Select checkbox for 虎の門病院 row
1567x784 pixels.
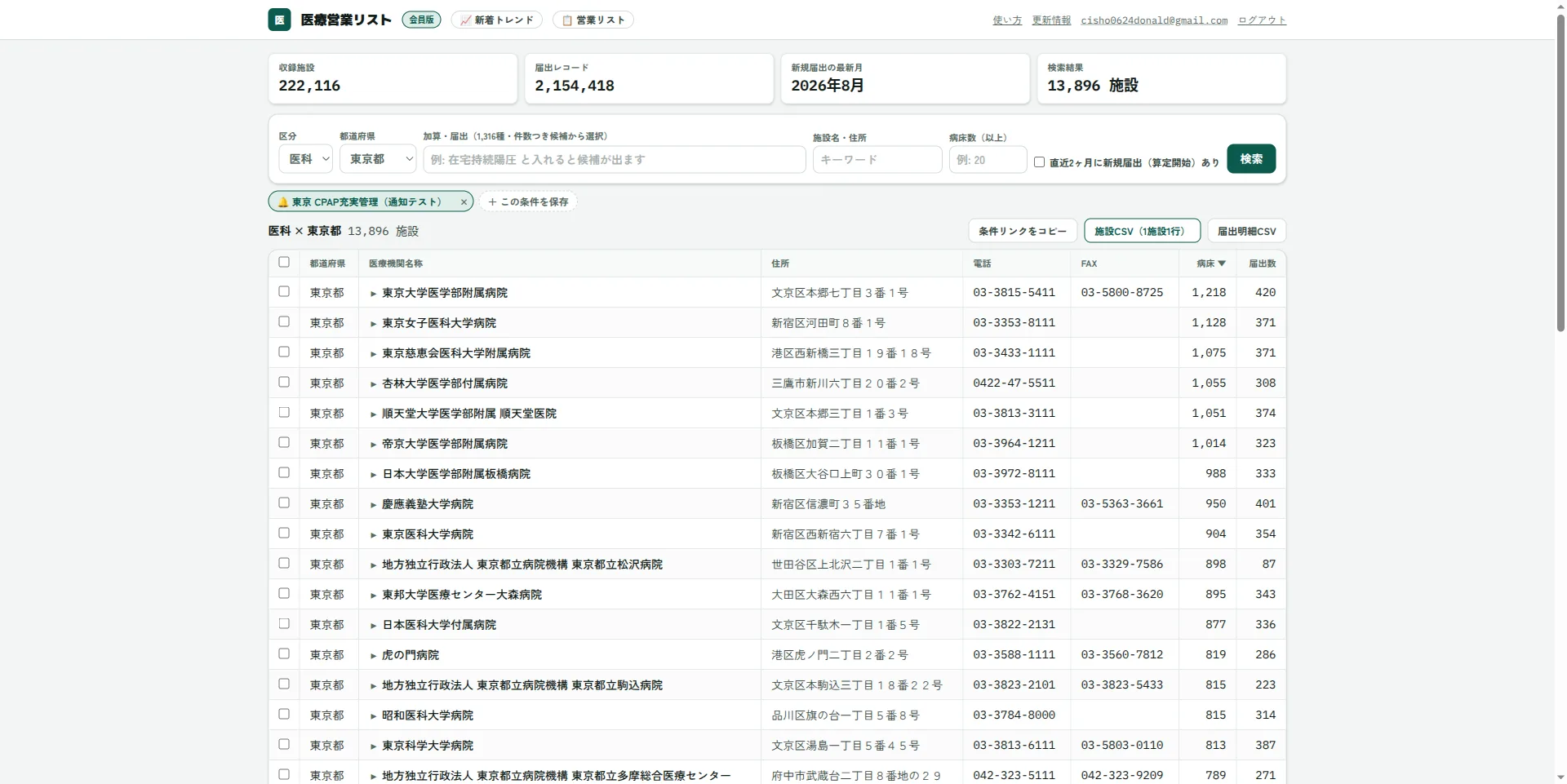click(284, 653)
